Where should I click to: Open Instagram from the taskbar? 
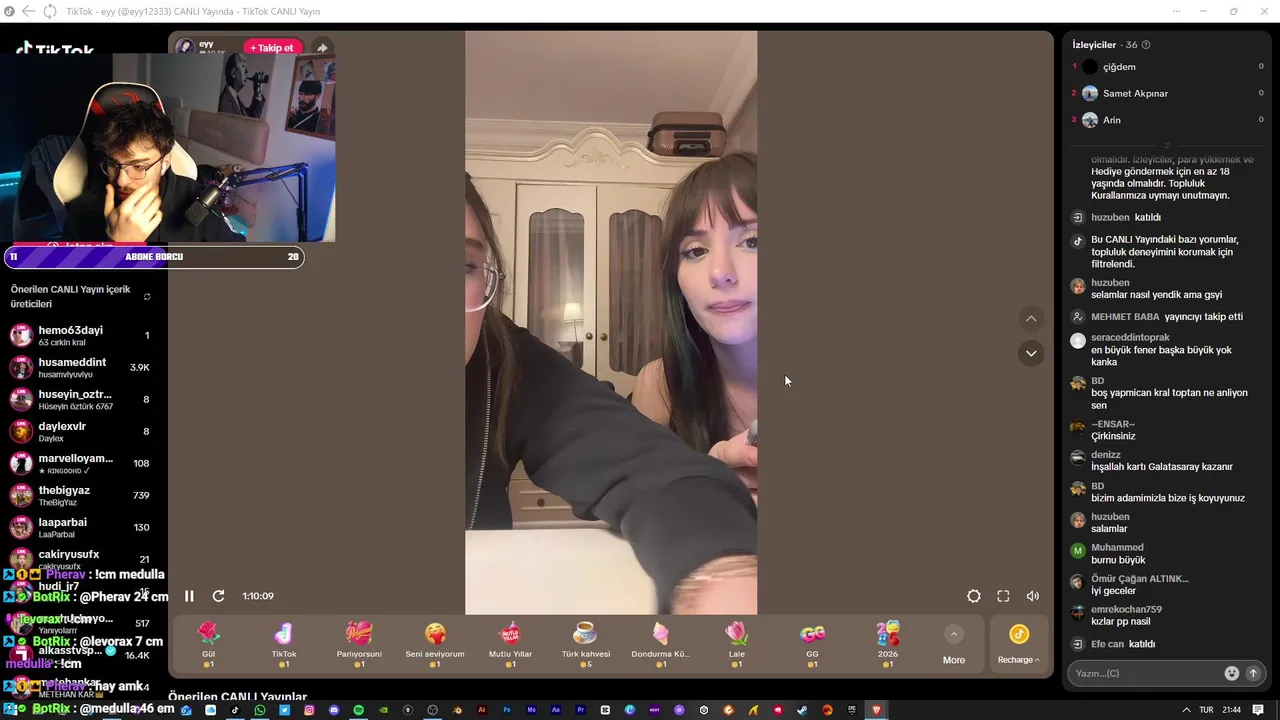(309, 710)
